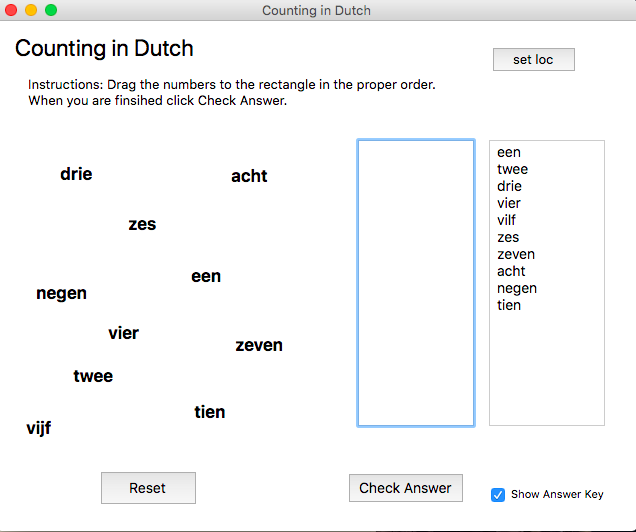Click the draggable word 'negen'
The width and height of the screenshot is (636, 532).
point(61,293)
